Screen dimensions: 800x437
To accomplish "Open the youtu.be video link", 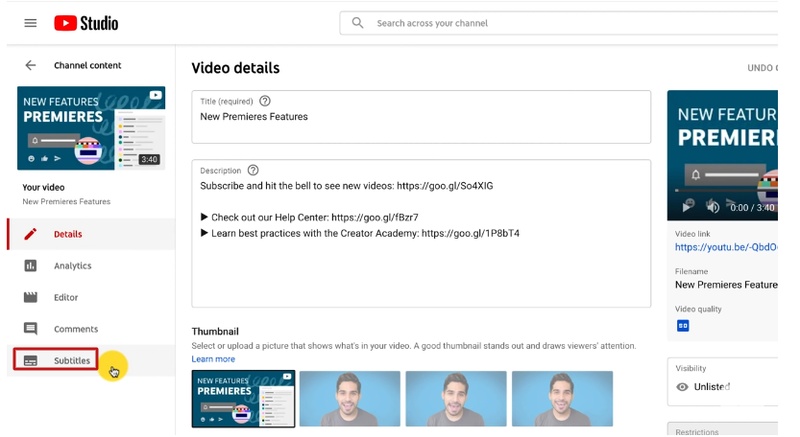I will tap(725, 247).
